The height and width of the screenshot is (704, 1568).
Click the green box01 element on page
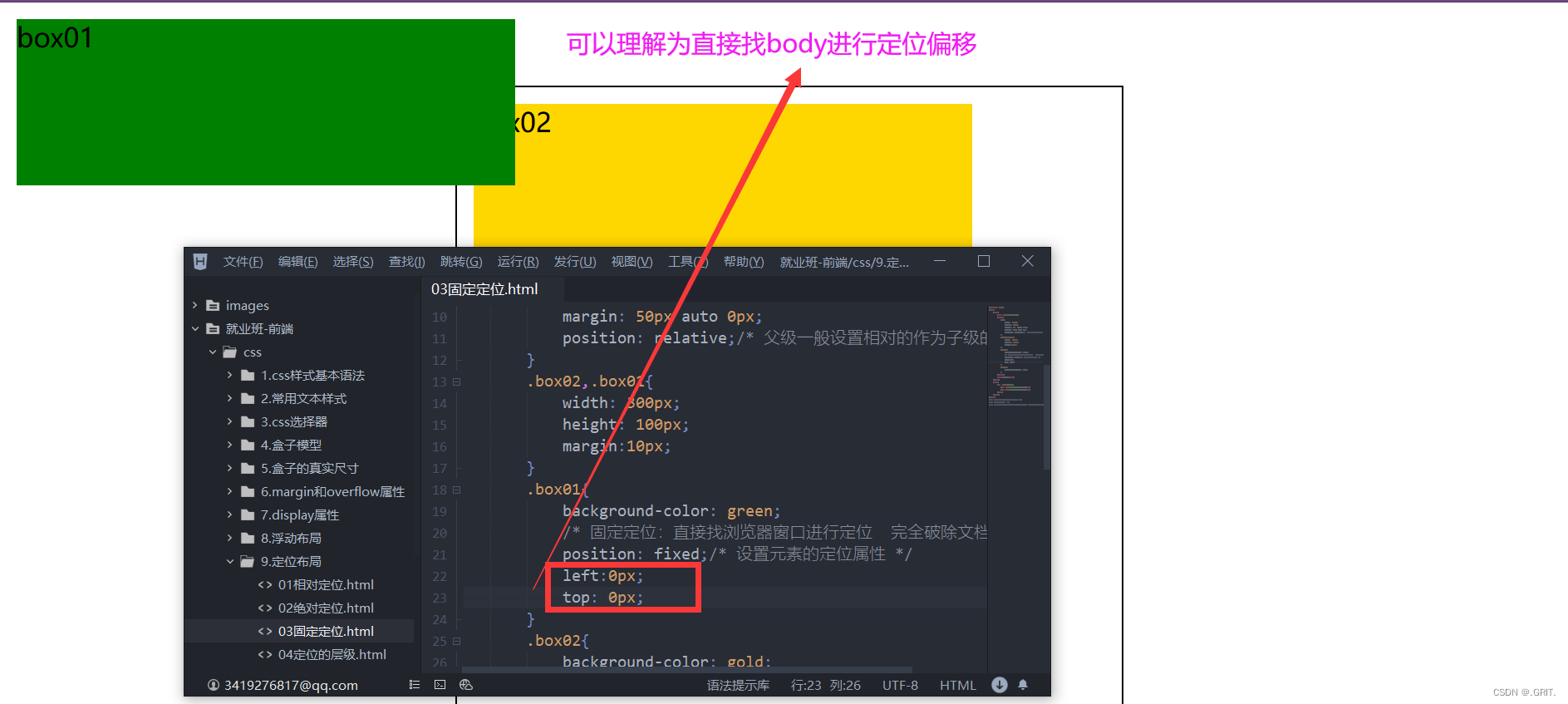click(266, 102)
